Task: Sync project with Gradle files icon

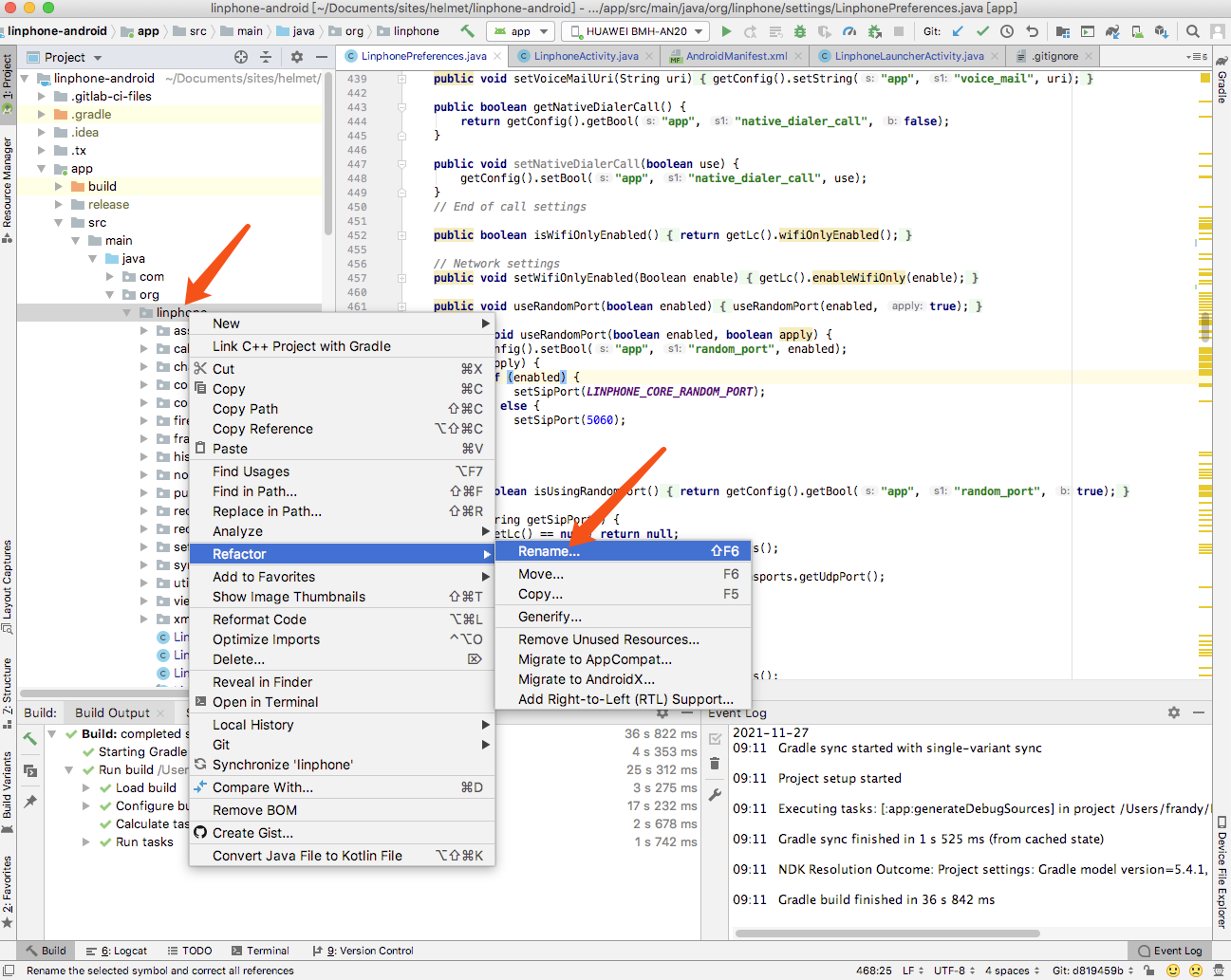Action: coord(1112,31)
